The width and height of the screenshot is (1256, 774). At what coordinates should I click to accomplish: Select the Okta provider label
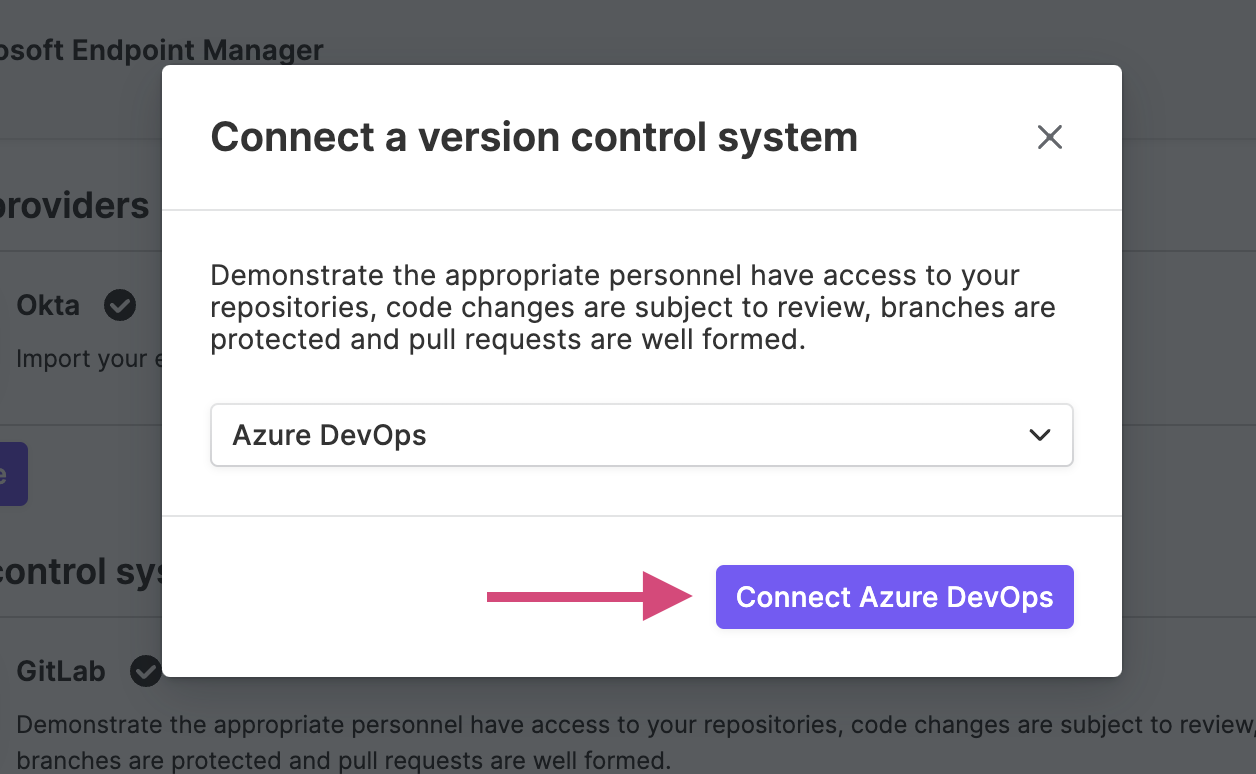click(48, 304)
